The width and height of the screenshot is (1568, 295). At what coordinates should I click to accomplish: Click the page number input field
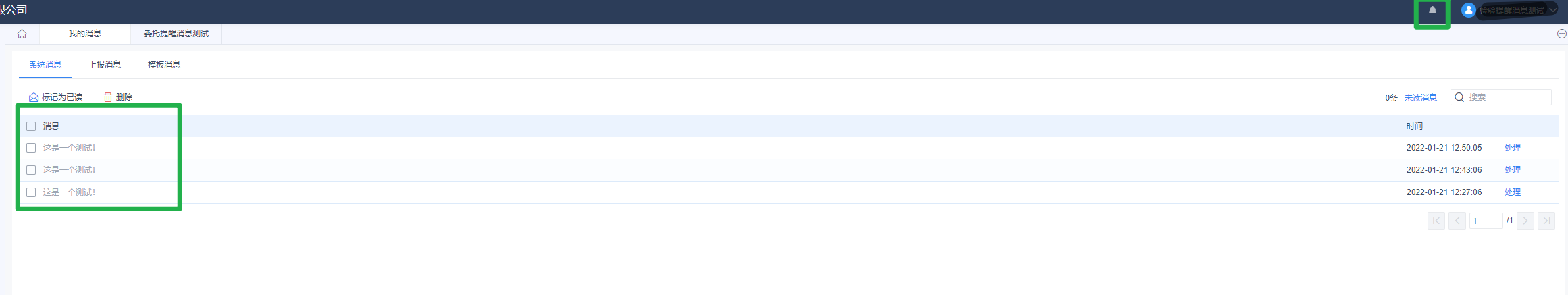coord(1486,221)
